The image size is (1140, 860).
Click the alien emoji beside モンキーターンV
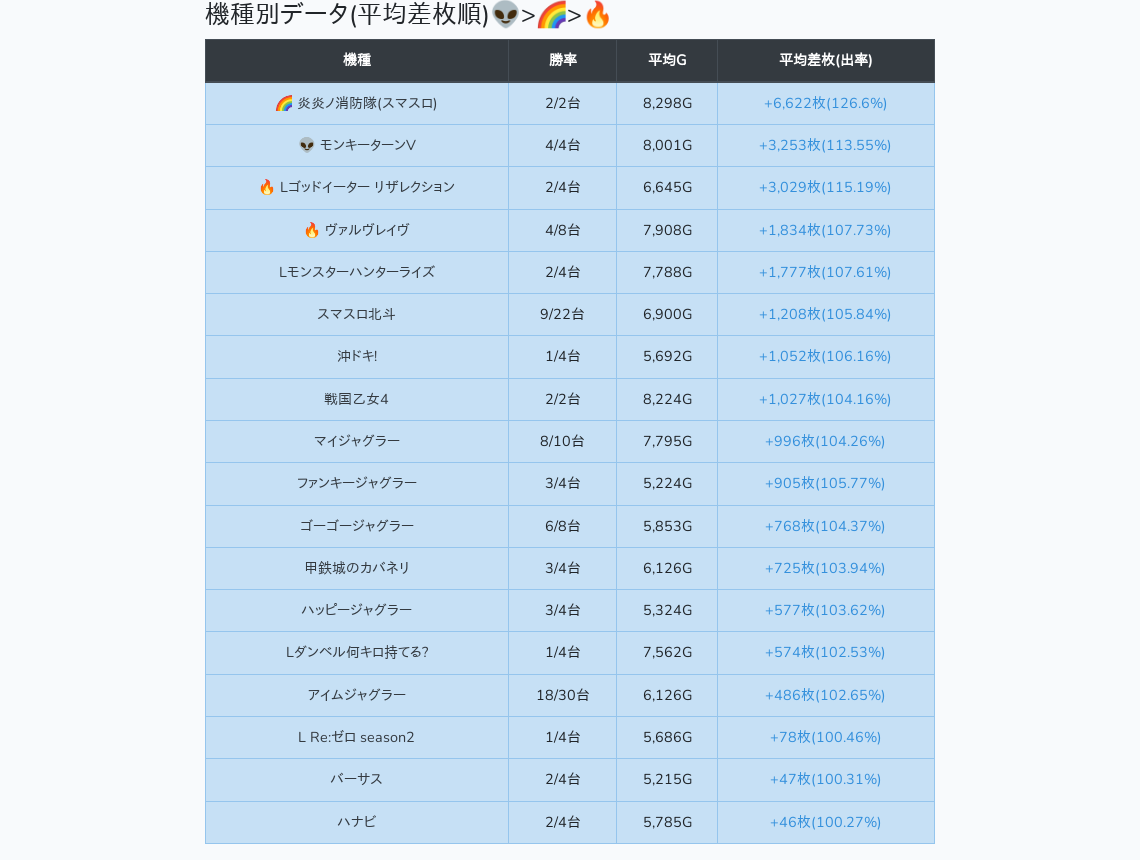307,145
